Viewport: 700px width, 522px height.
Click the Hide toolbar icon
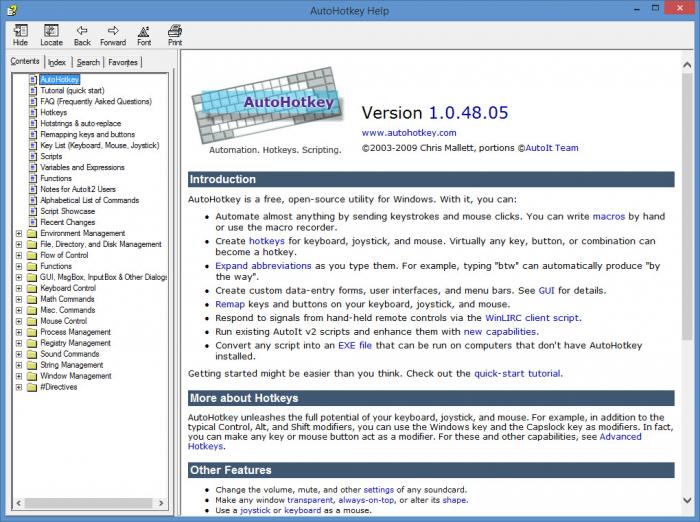click(20, 35)
